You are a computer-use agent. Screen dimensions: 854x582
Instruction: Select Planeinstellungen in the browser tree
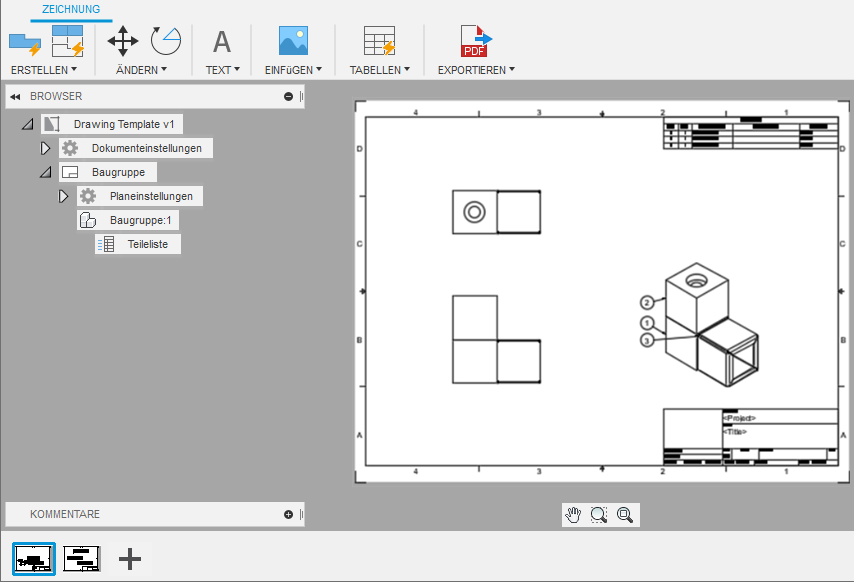151,196
